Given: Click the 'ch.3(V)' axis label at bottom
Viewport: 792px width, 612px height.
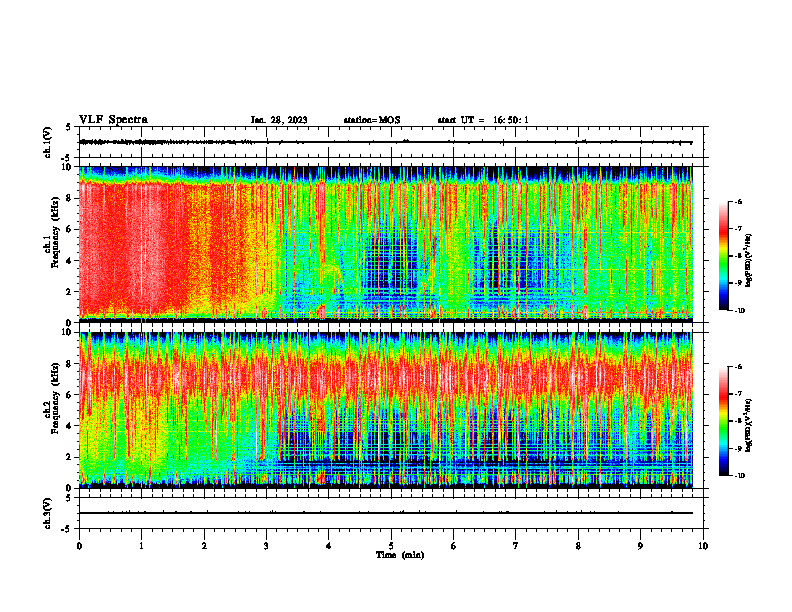Looking at the screenshot, I should point(48,514).
